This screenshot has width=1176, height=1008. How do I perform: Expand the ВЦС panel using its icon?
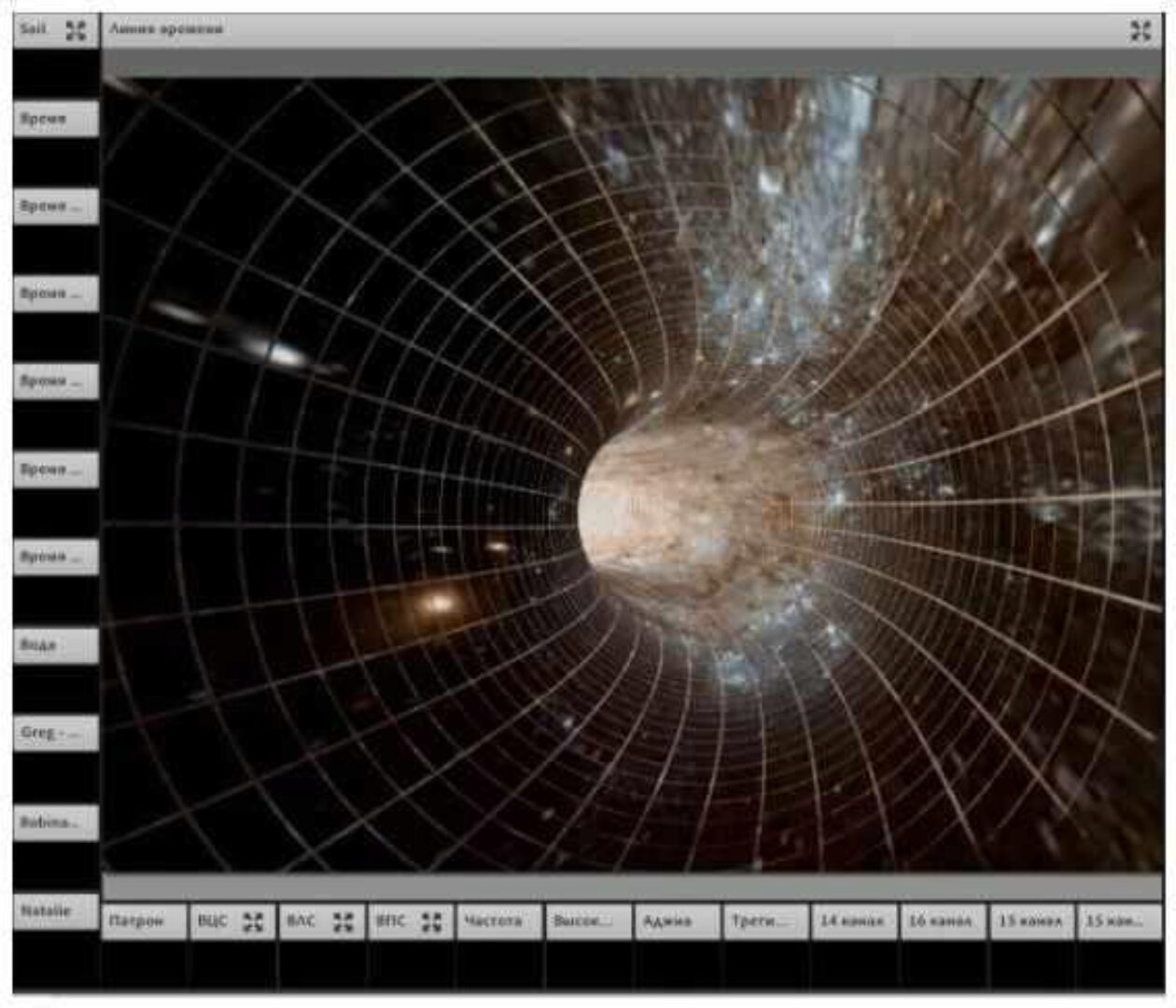tap(253, 922)
